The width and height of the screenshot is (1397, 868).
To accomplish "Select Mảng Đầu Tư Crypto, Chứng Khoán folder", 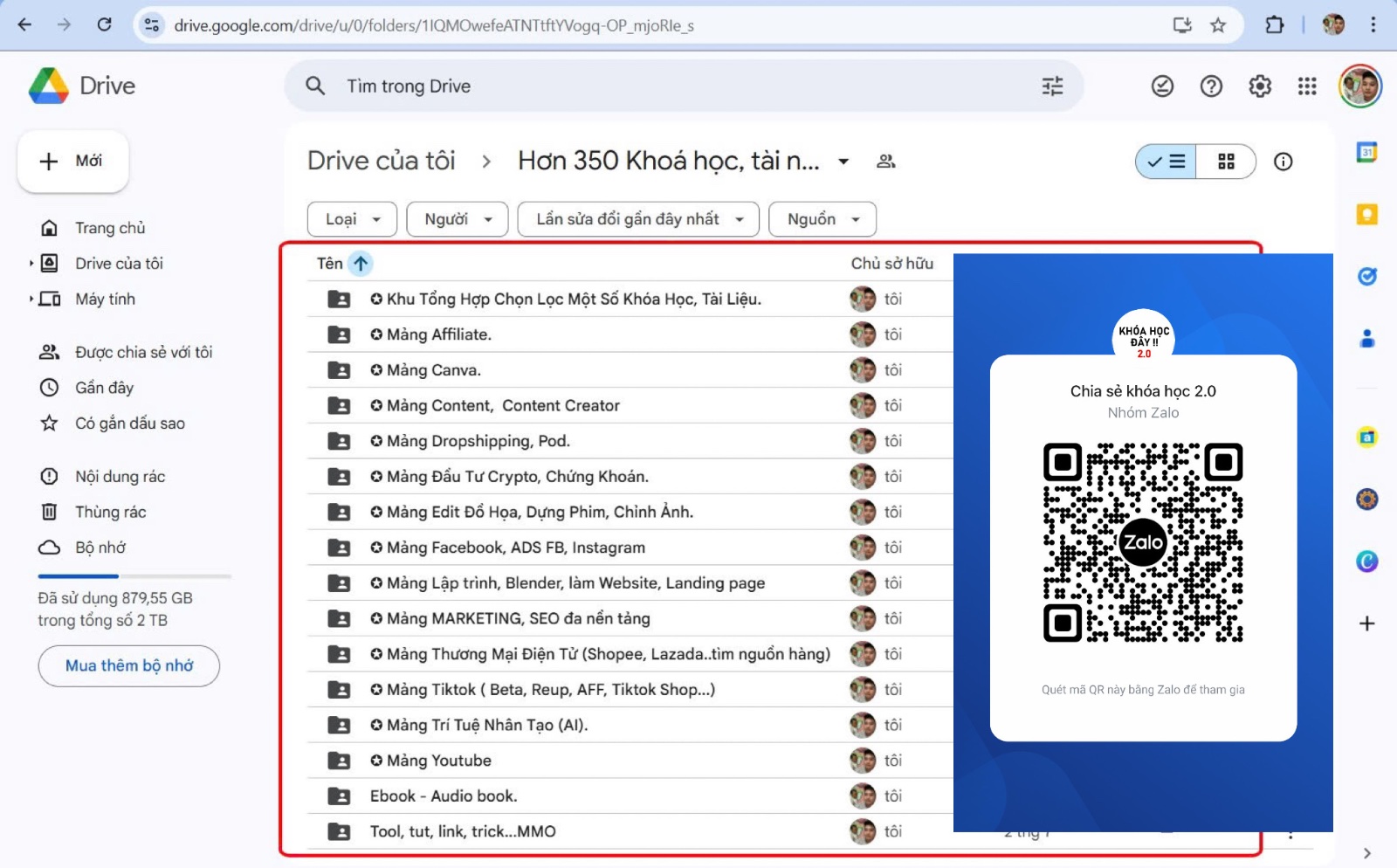I will [x=629, y=477].
